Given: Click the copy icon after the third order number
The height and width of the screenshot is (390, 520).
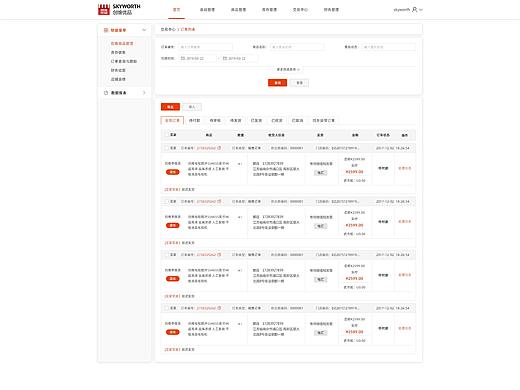Looking at the screenshot, I should 219,254.
